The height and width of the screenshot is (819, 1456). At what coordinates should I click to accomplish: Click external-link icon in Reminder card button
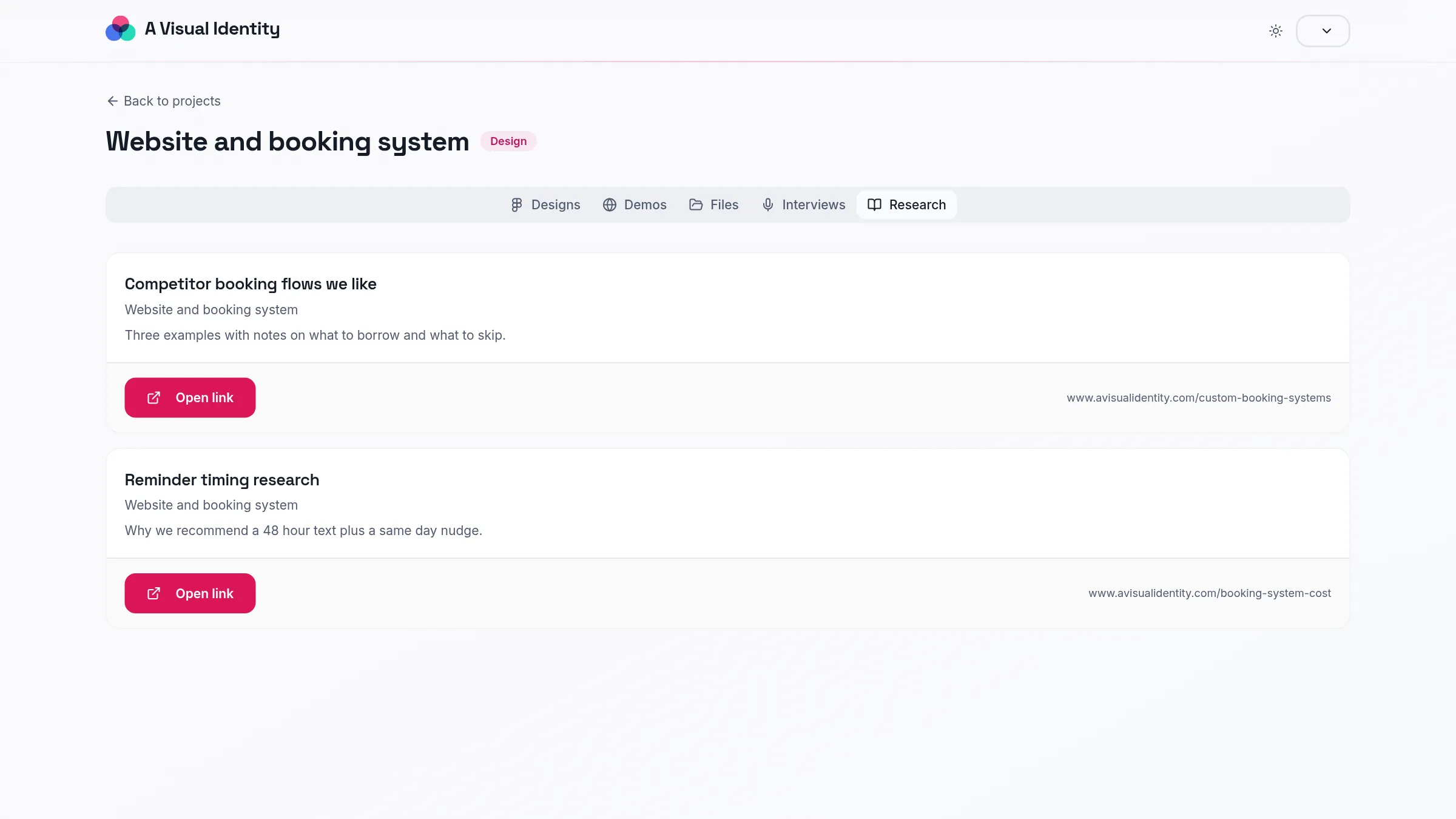pos(154,593)
